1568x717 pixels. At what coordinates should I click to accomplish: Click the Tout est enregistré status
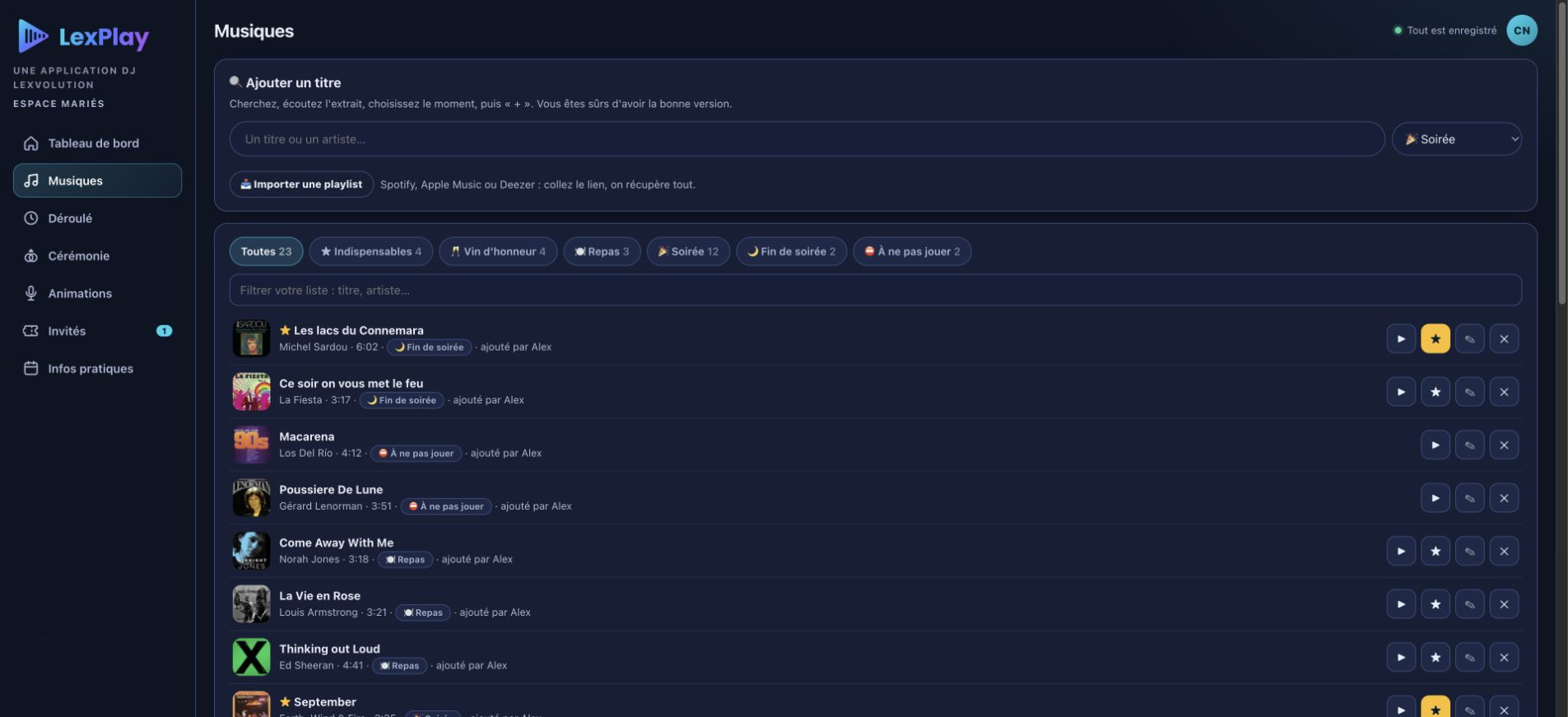click(x=1445, y=30)
